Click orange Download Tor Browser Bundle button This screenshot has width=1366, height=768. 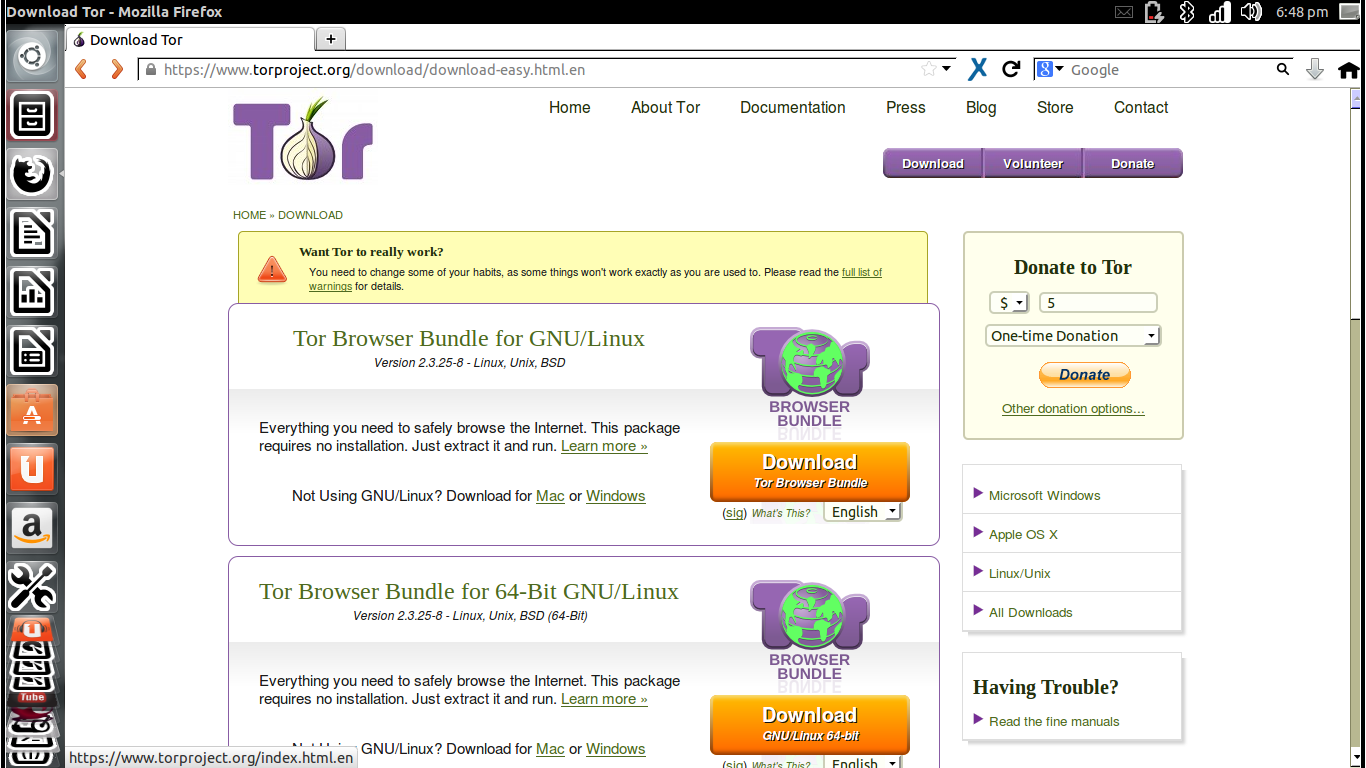click(810, 471)
